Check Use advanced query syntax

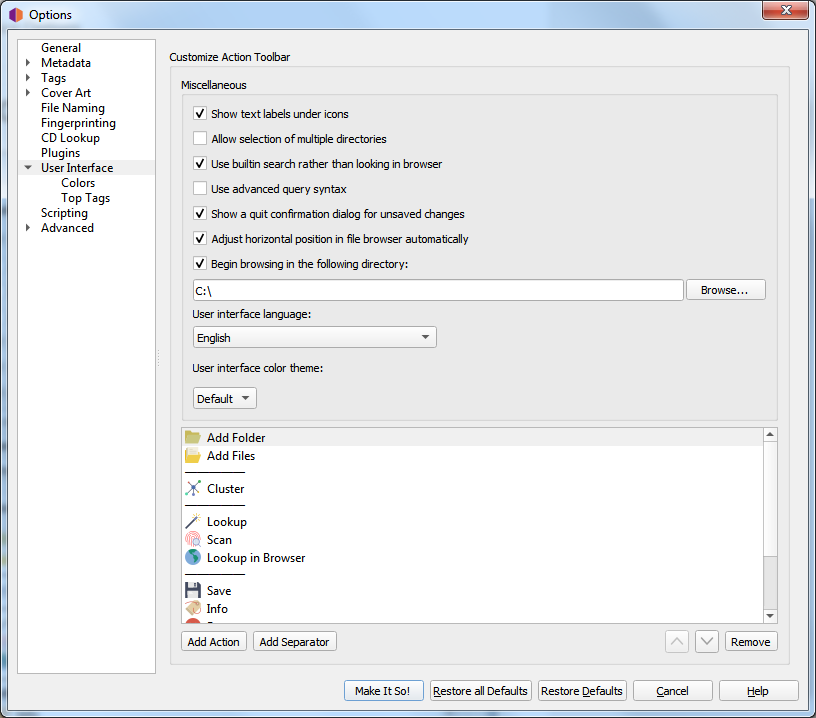tap(200, 189)
